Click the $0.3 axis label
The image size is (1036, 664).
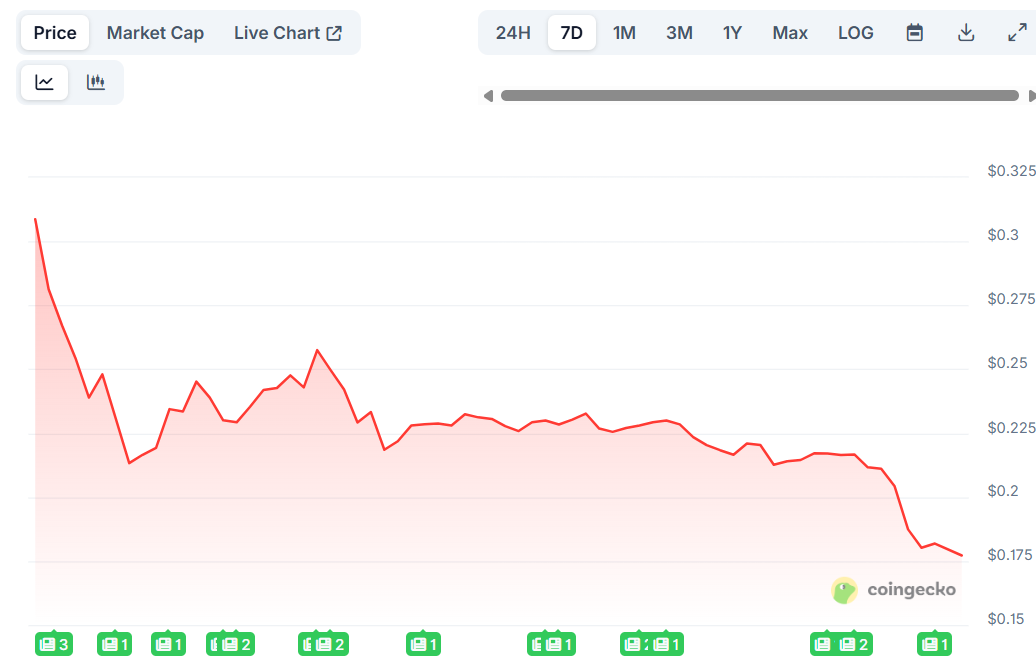point(1003,235)
